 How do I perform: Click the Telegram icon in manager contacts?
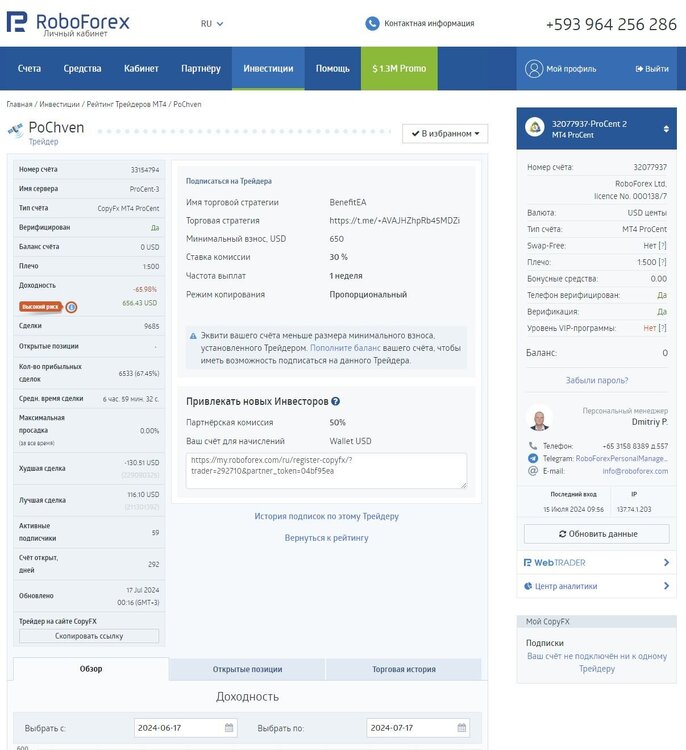pyautogui.click(x=532, y=458)
